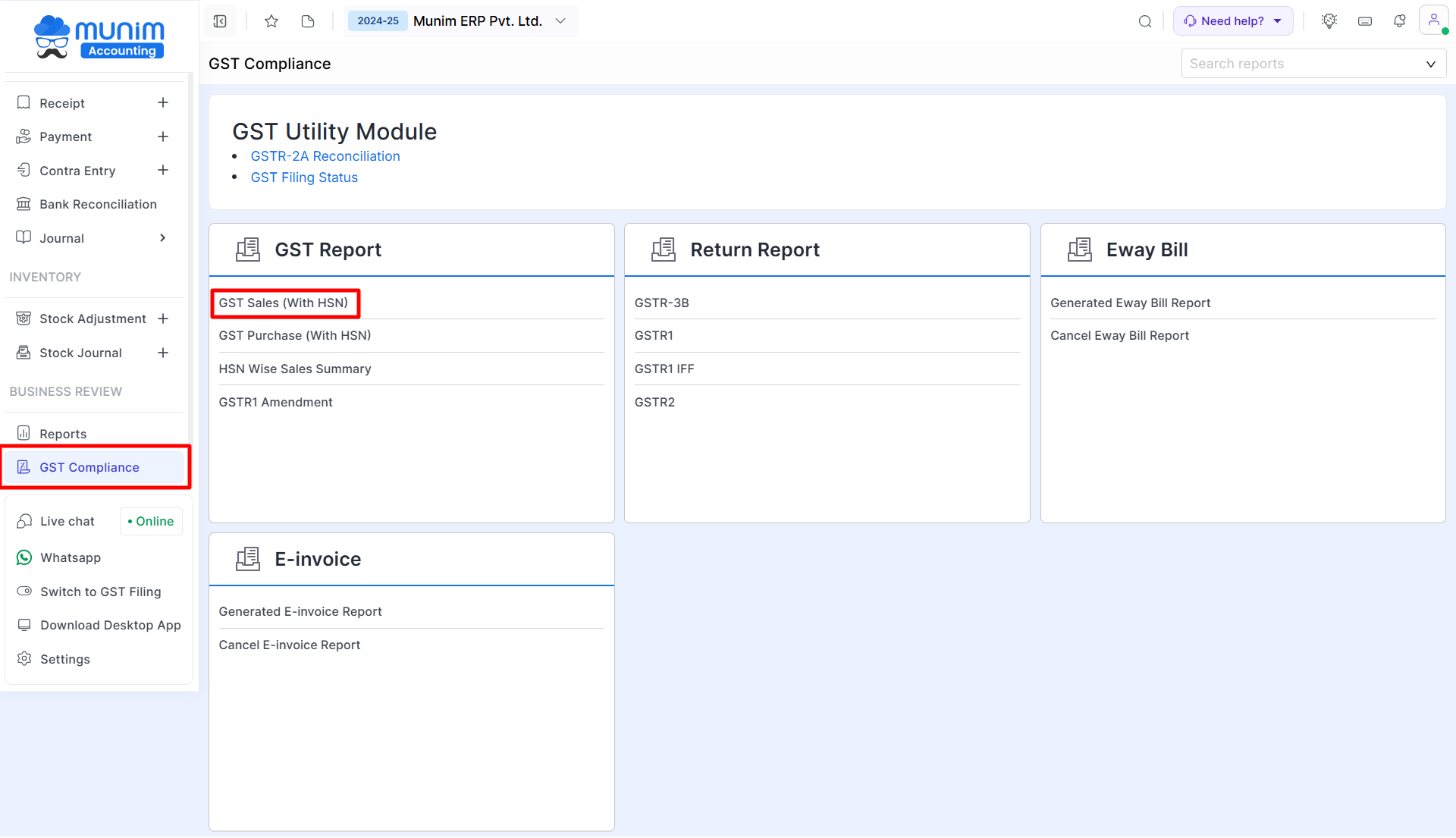1456x838 pixels.
Task: Open Live chat support
Action: [67, 521]
